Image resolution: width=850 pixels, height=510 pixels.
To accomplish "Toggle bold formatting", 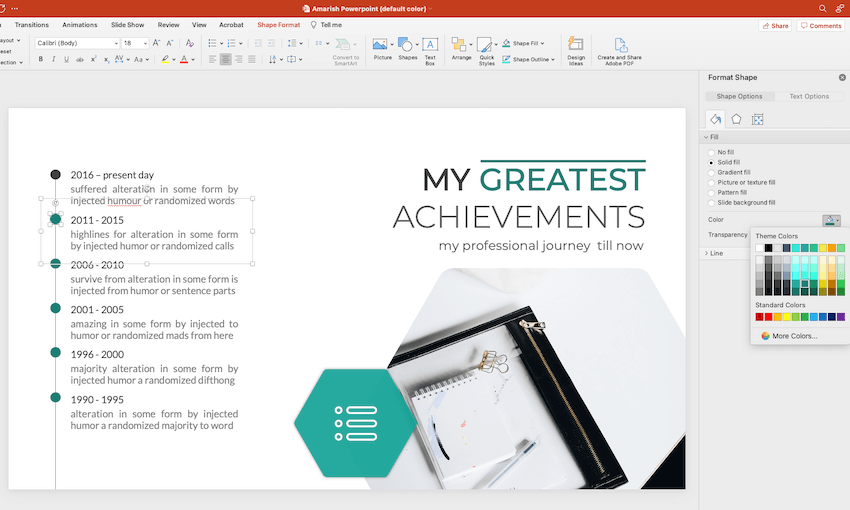I will point(41,60).
